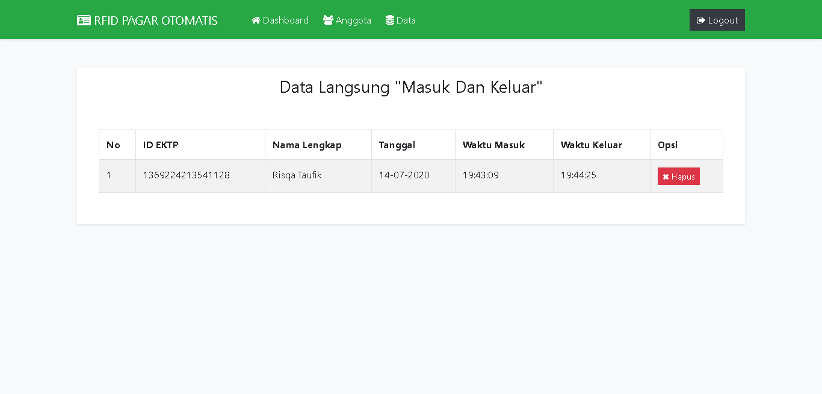Click the ID card logo icon
Viewport: 822px width, 394px height.
[84, 20]
